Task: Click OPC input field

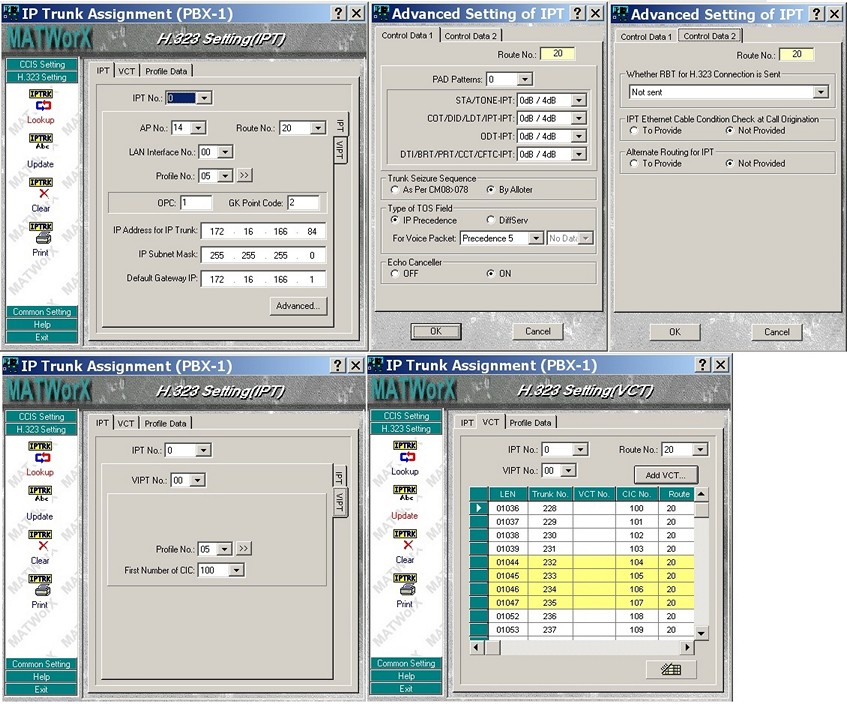Action: point(196,203)
